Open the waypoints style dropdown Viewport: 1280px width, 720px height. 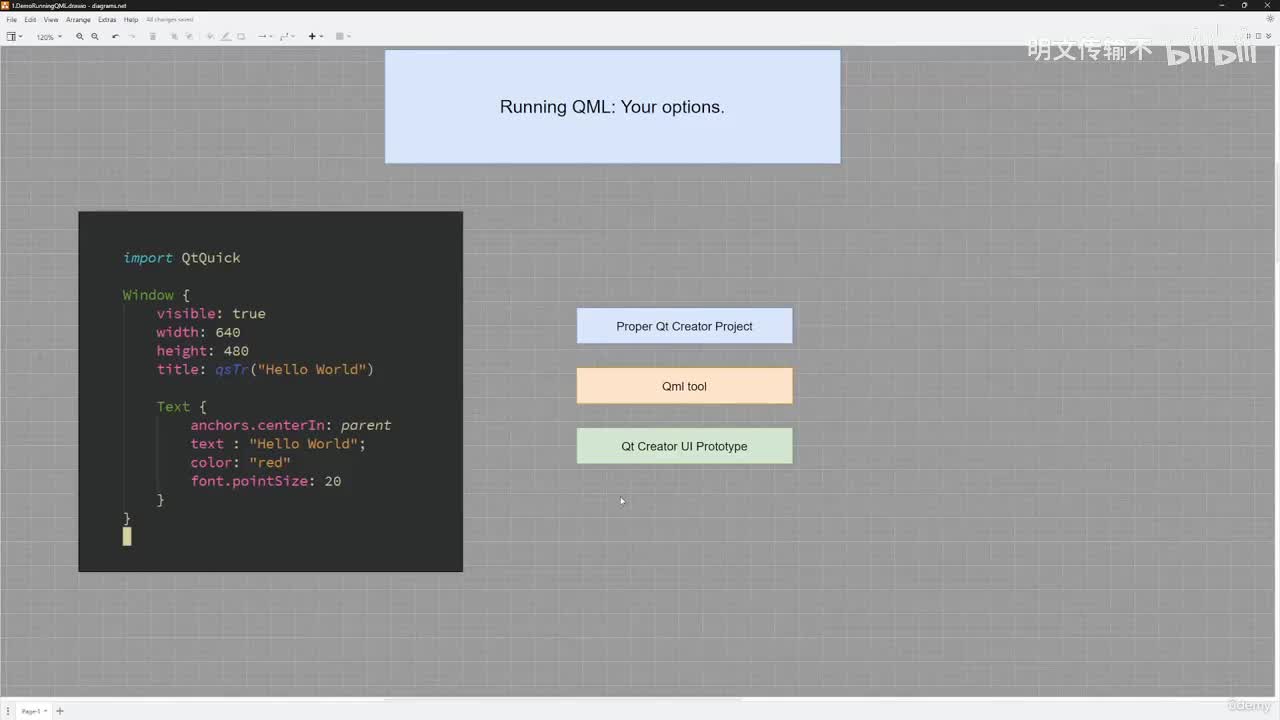point(286,37)
